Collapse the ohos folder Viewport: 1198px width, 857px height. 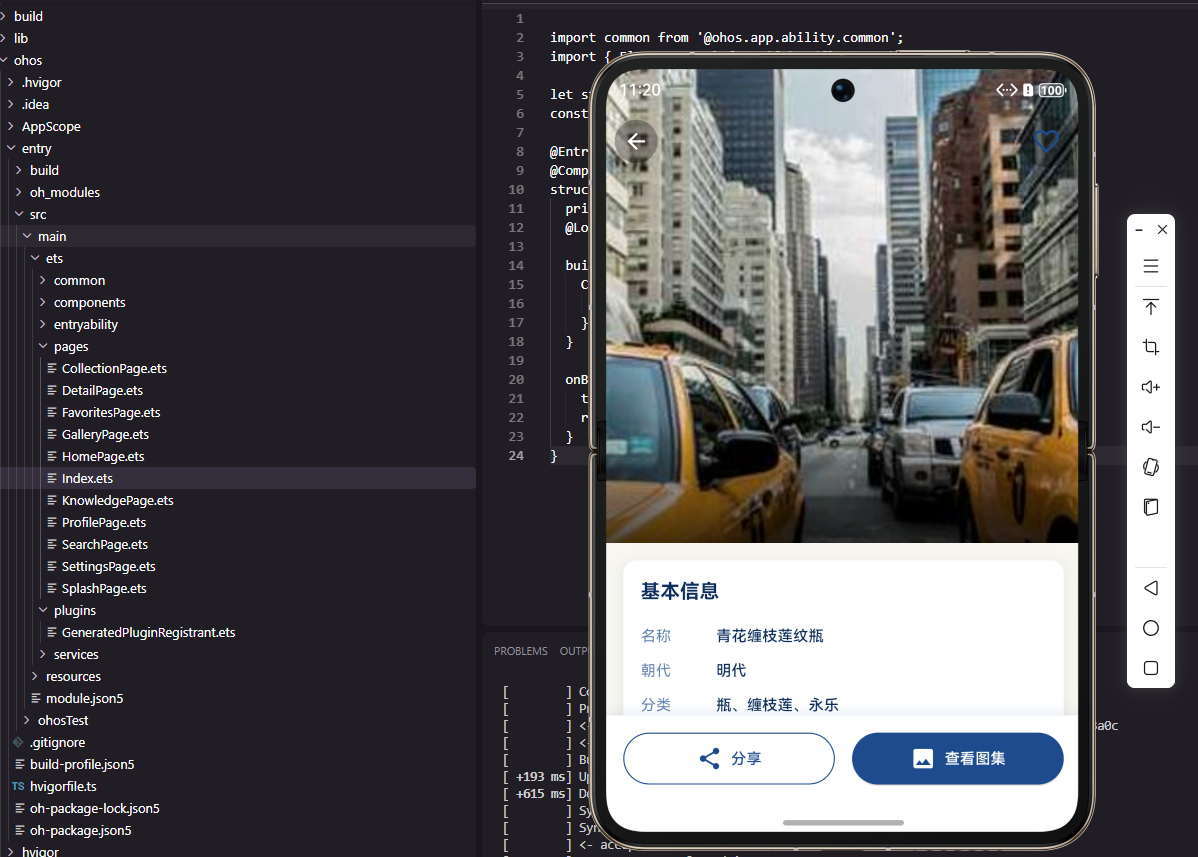pyautogui.click(x=28, y=60)
